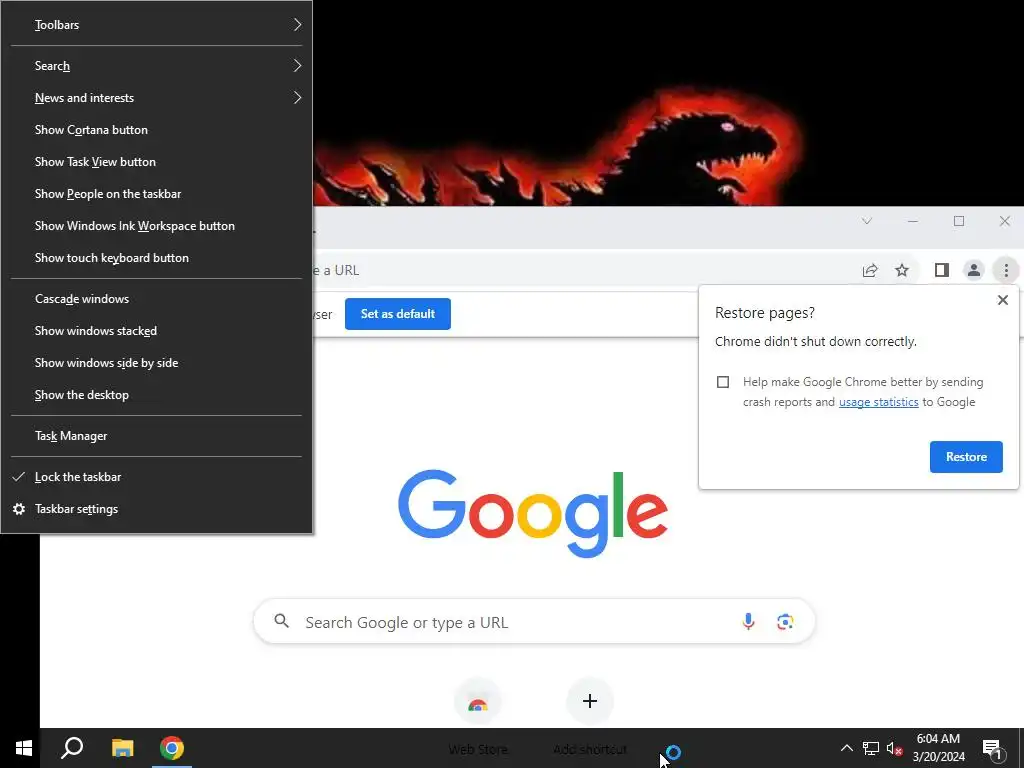Close the Chrome window
This screenshot has height=768, width=1024.
tap(1004, 221)
